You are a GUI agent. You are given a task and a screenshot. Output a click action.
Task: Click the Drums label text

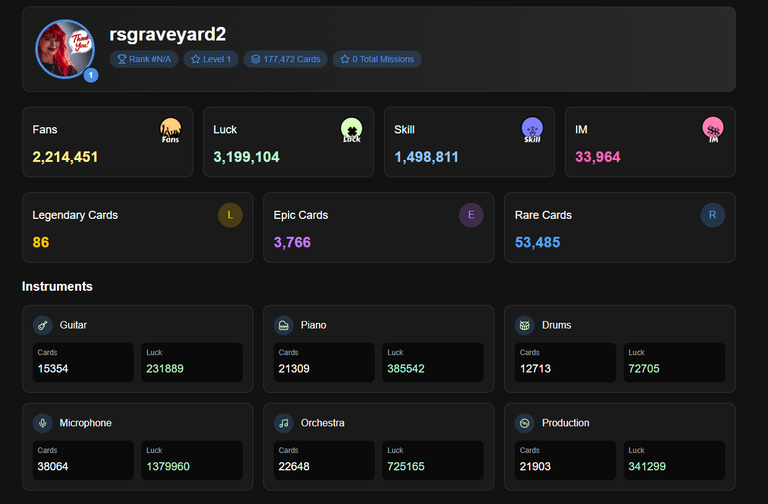556,325
